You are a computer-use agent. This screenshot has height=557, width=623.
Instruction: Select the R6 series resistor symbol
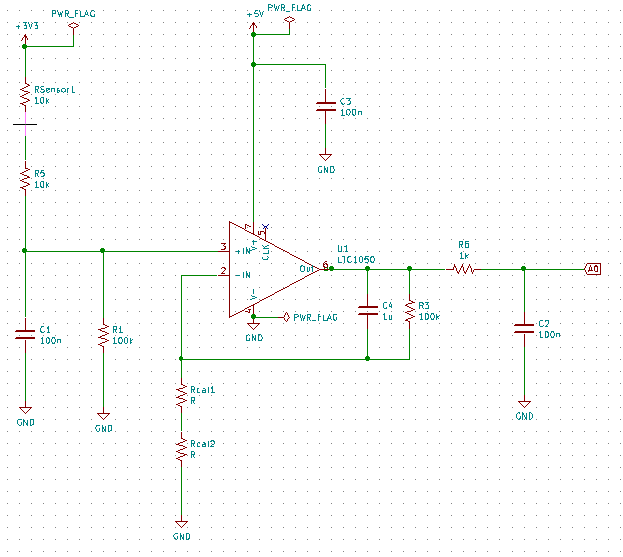click(x=463, y=269)
